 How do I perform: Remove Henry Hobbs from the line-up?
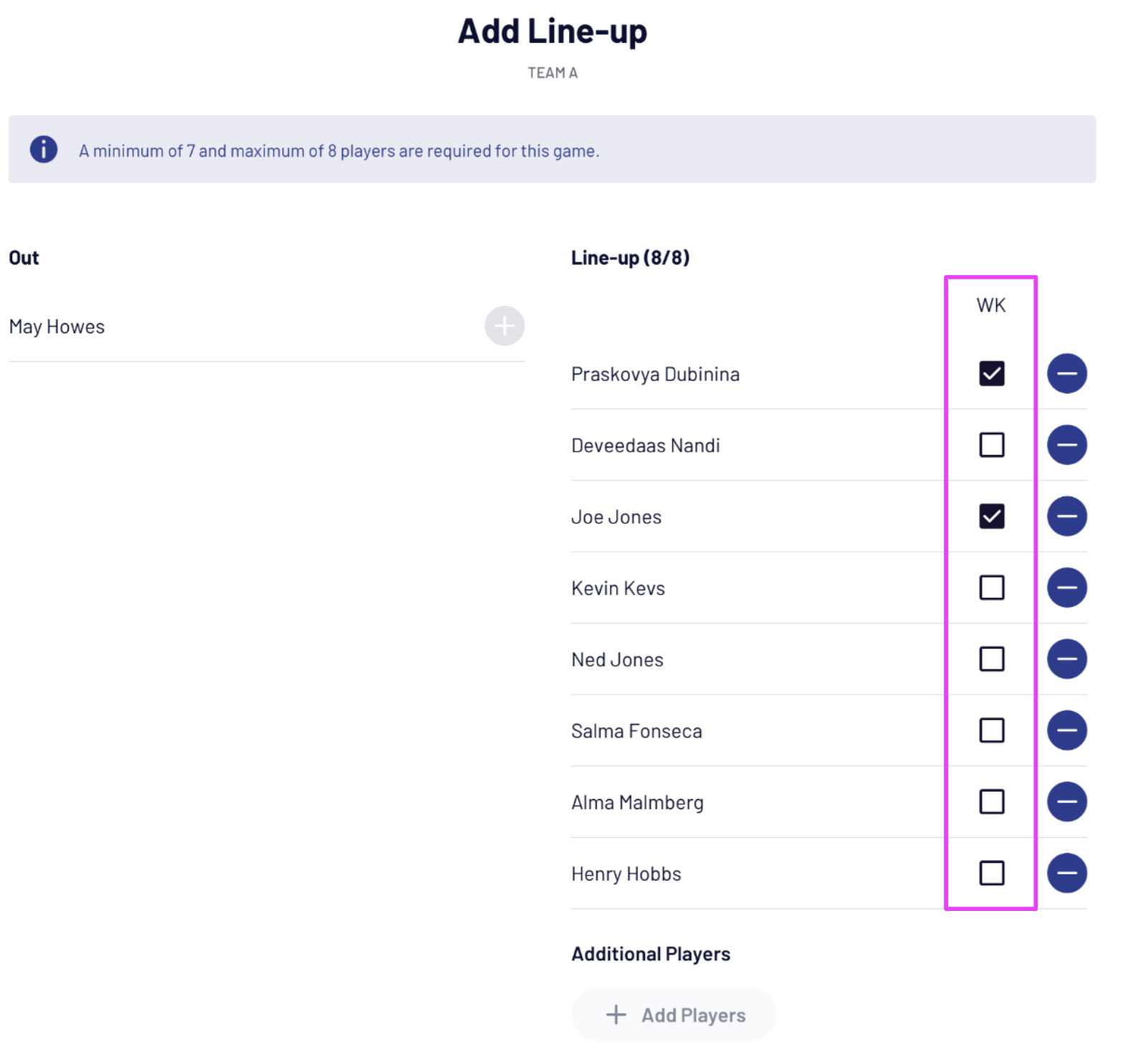(1066, 873)
